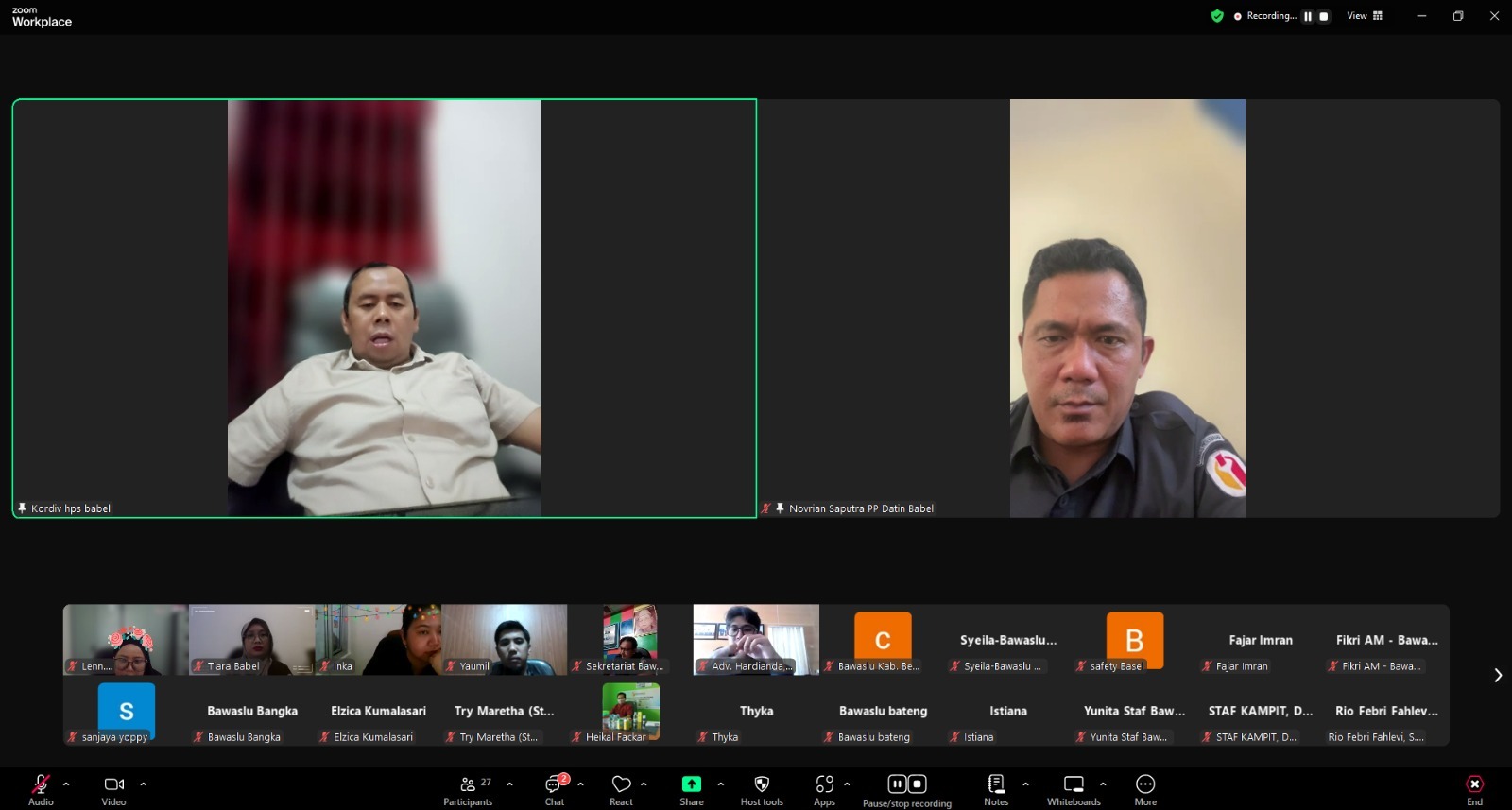Viewport: 1512px width, 810px height.
Task: Expand share options arrow beside Share
Action: click(x=721, y=784)
